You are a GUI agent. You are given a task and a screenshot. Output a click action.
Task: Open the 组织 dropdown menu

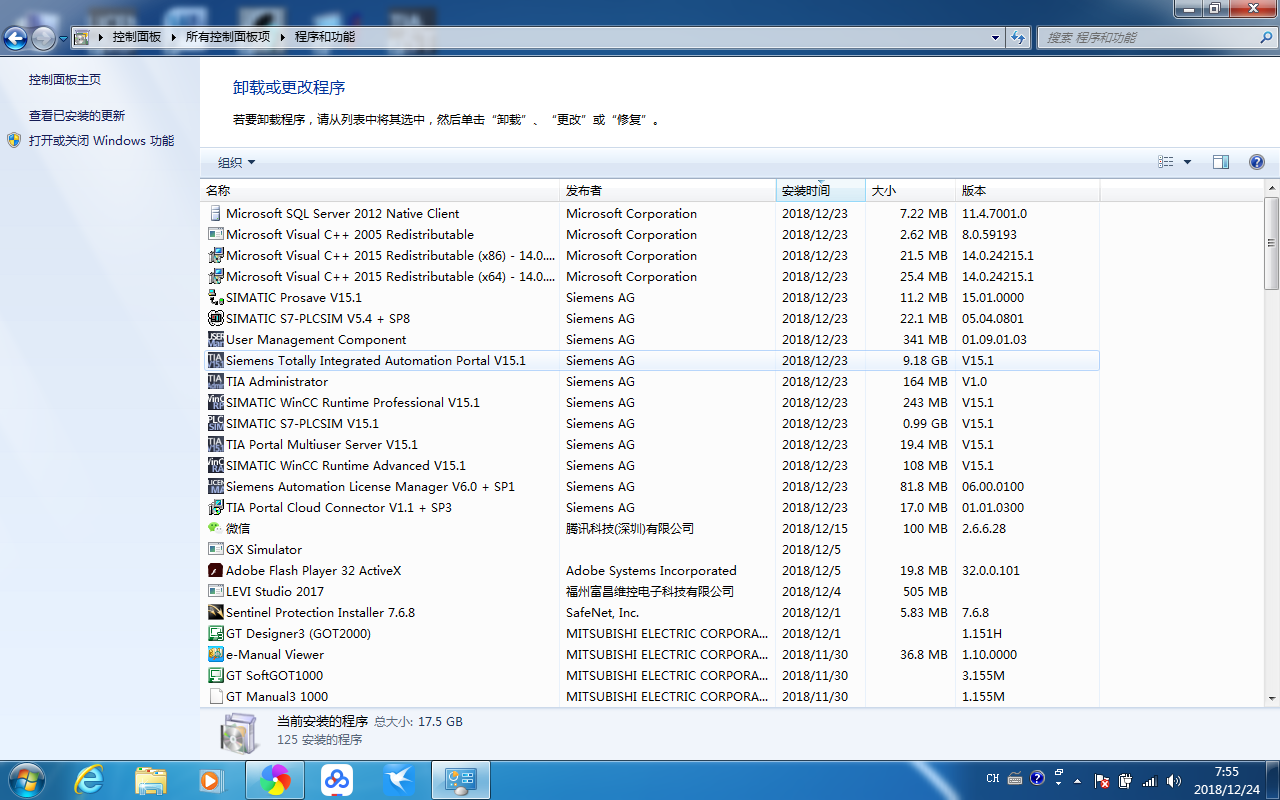(237, 163)
